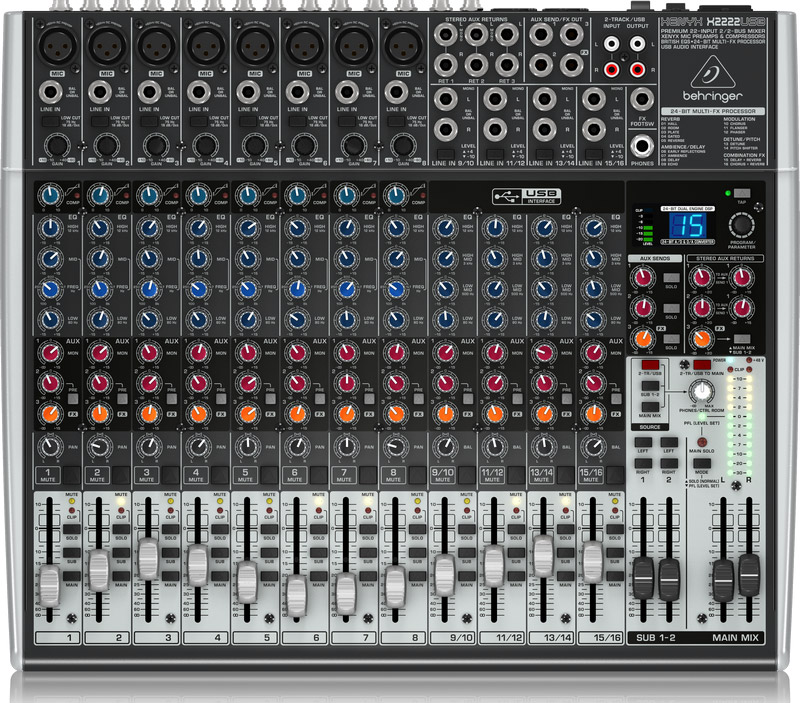The image size is (800, 703).
Task: Click the 'SUB 1-2' label below the faders
Action: point(656,638)
